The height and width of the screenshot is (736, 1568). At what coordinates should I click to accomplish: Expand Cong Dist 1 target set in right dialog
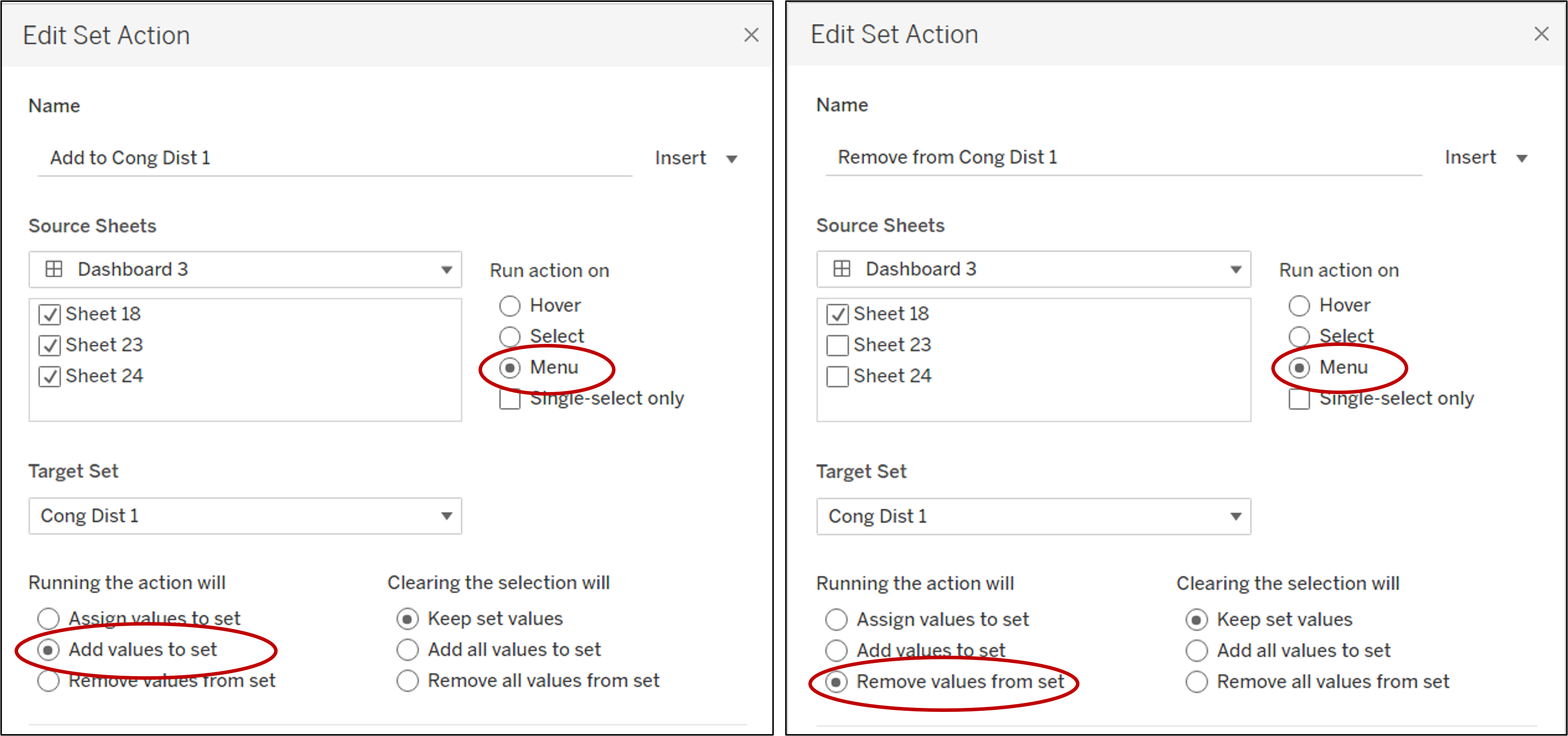pos(1033,516)
